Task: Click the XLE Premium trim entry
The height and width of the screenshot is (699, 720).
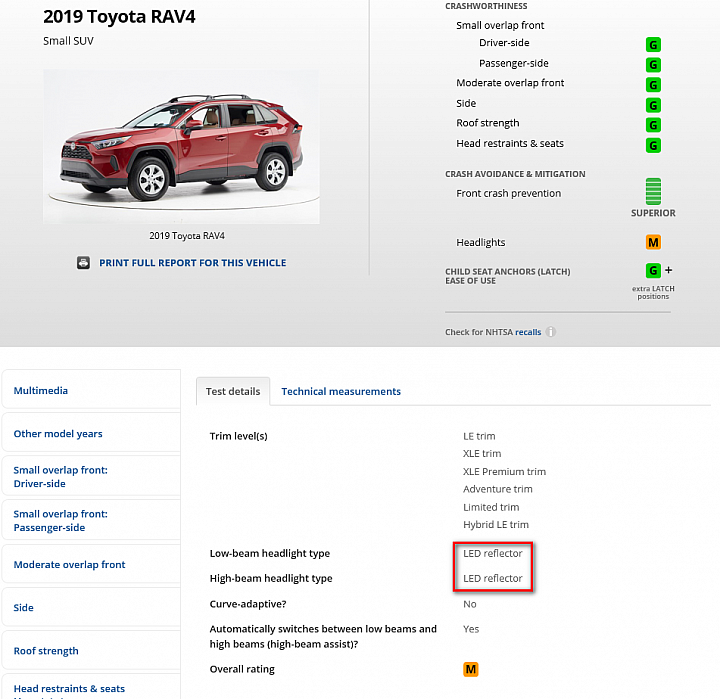Action: (x=504, y=471)
